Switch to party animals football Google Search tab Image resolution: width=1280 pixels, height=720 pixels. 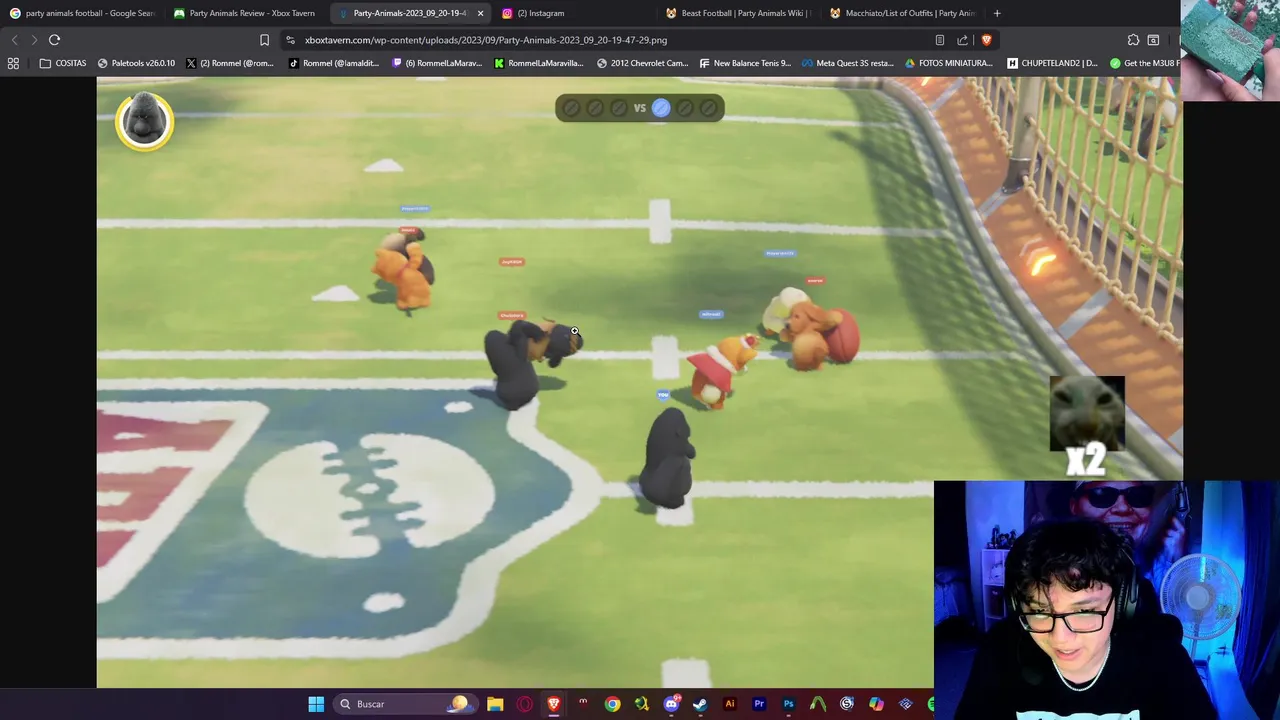pos(82,13)
